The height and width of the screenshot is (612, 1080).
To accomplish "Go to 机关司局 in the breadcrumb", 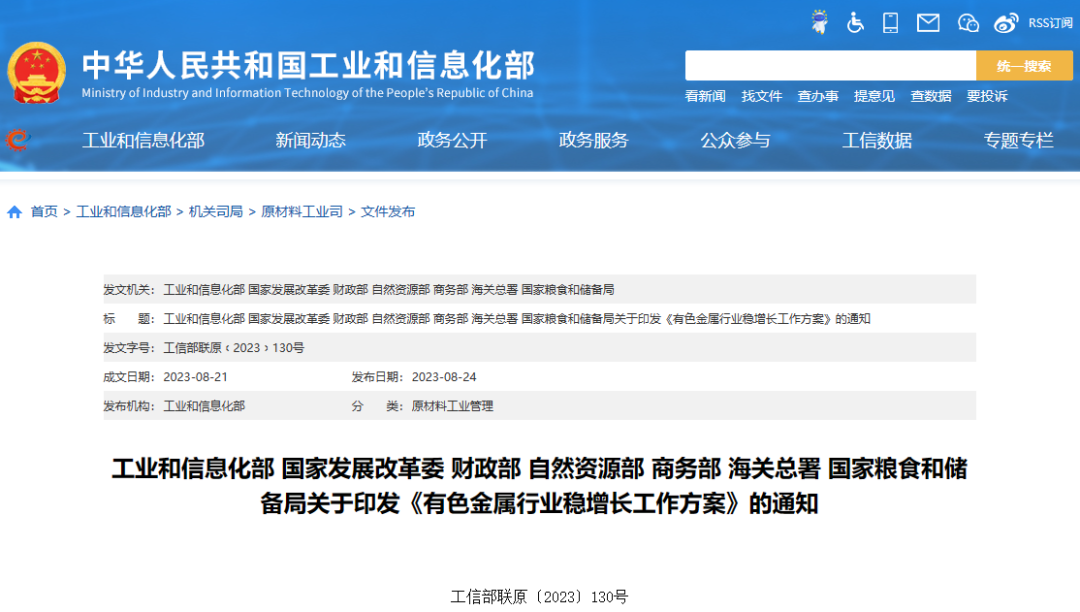I will pyautogui.click(x=216, y=212).
